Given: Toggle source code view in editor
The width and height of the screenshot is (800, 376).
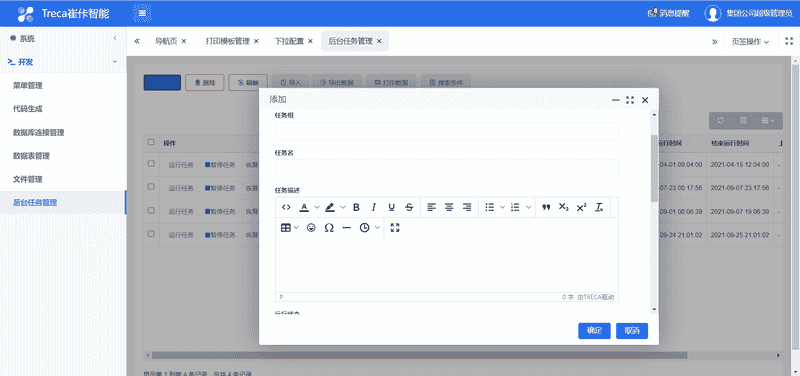Looking at the screenshot, I should [286, 207].
